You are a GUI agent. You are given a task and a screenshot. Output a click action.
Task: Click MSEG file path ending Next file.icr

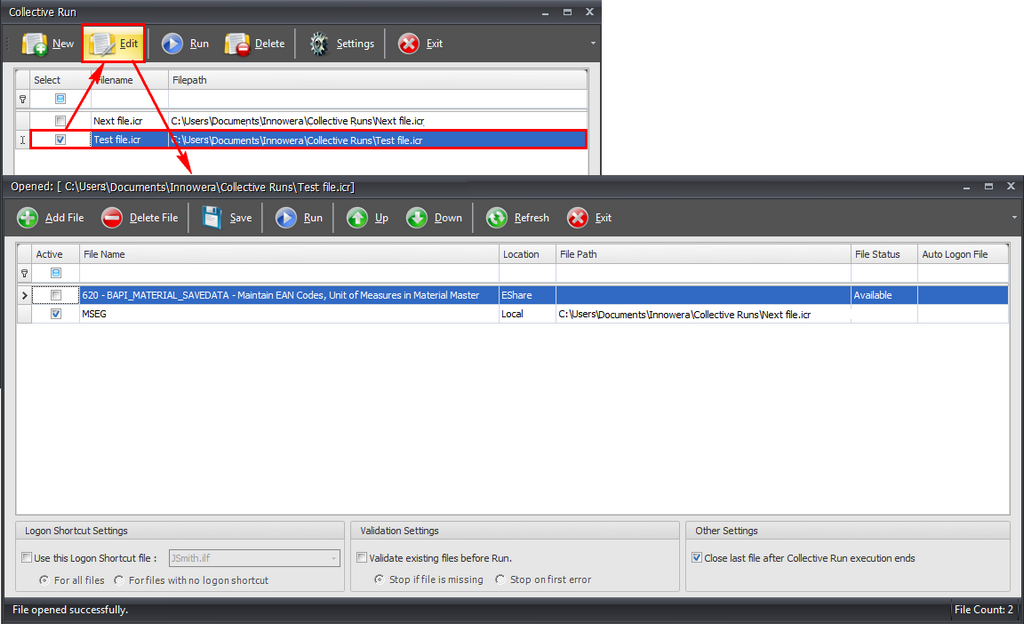pos(703,314)
